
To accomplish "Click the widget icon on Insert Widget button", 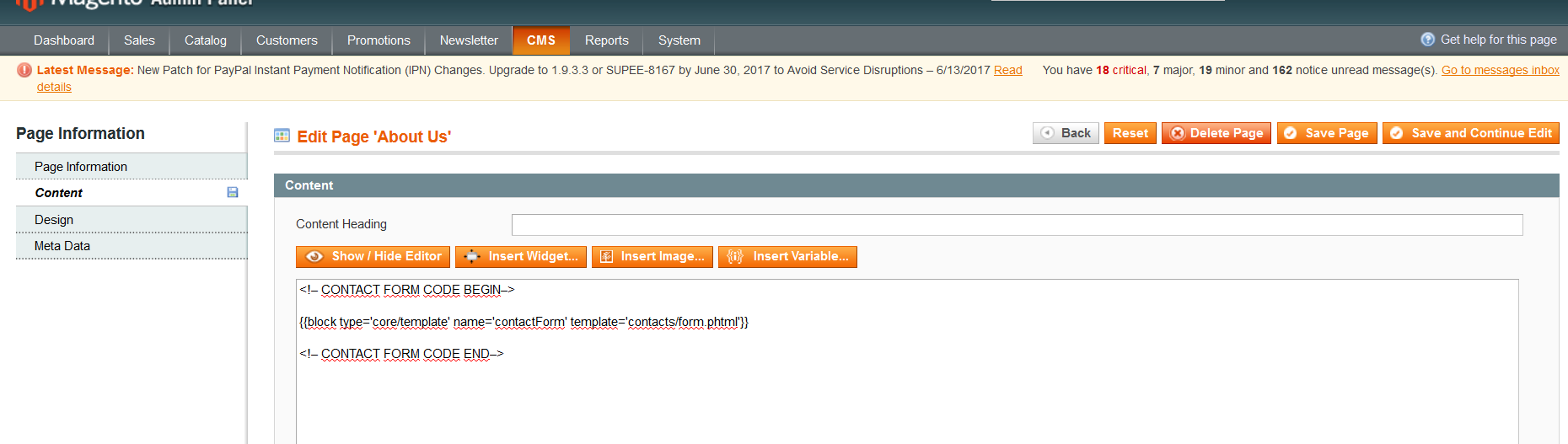I will [x=472, y=256].
